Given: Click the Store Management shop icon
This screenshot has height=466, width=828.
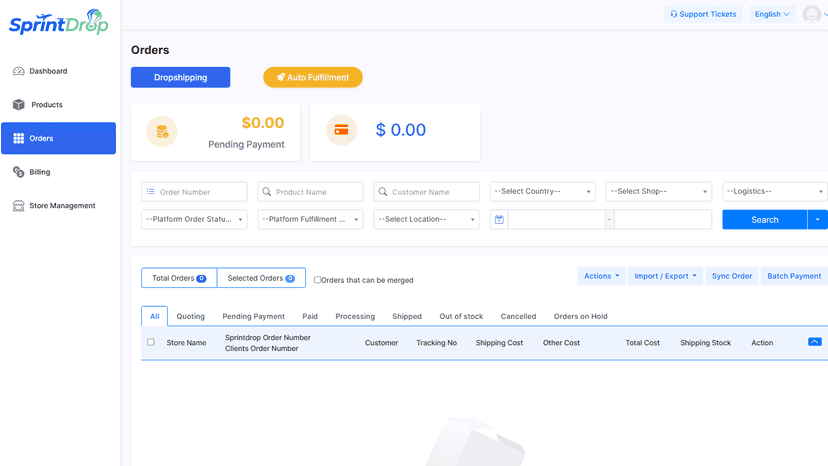Looking at the screenshot, I should [x=18, y=206].
